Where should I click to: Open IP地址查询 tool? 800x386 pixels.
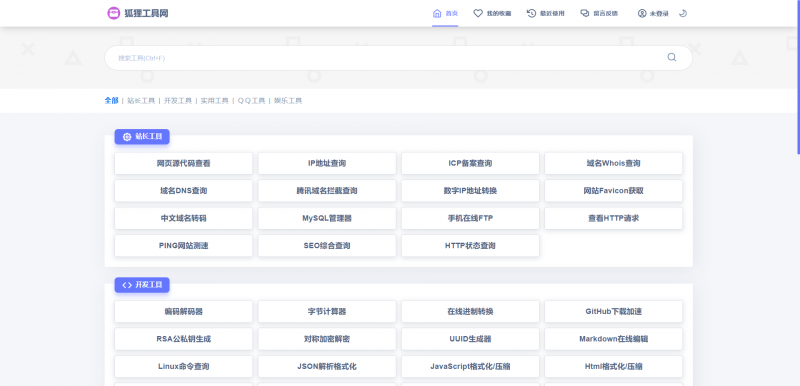point(327,163)
